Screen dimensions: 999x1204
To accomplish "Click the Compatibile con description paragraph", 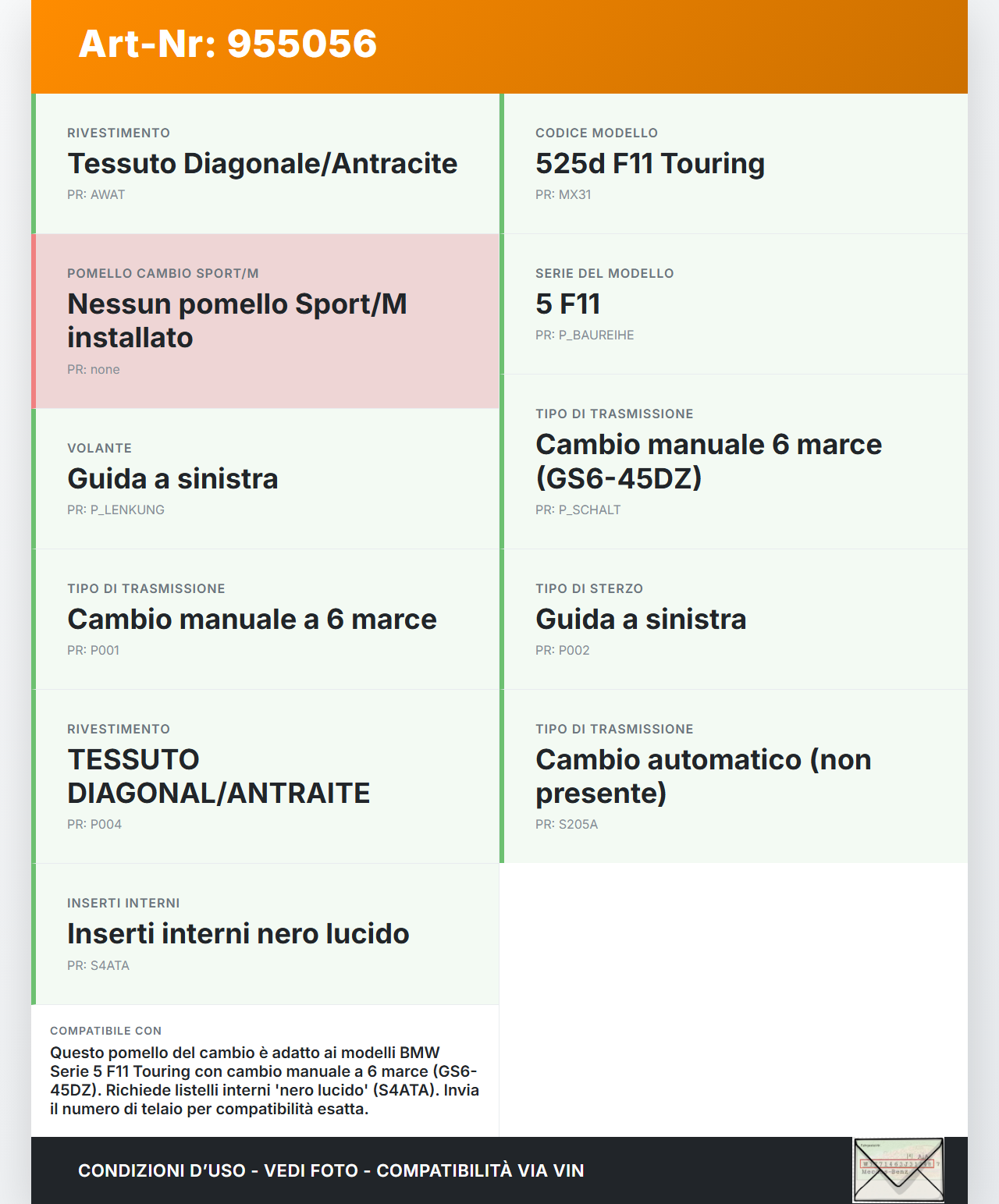I will tap(265, 1081).
